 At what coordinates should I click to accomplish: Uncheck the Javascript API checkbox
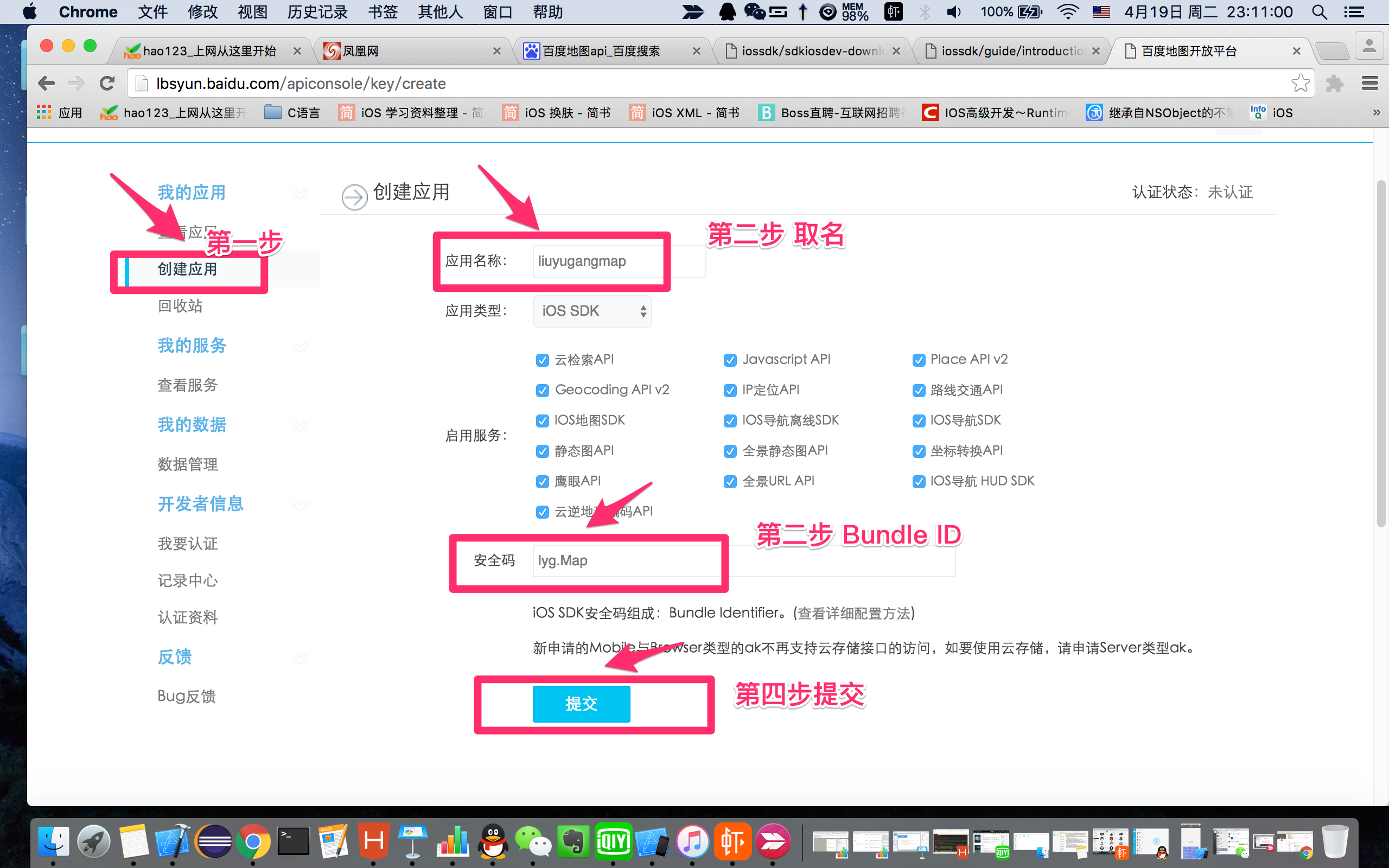[x=730, y=360]
